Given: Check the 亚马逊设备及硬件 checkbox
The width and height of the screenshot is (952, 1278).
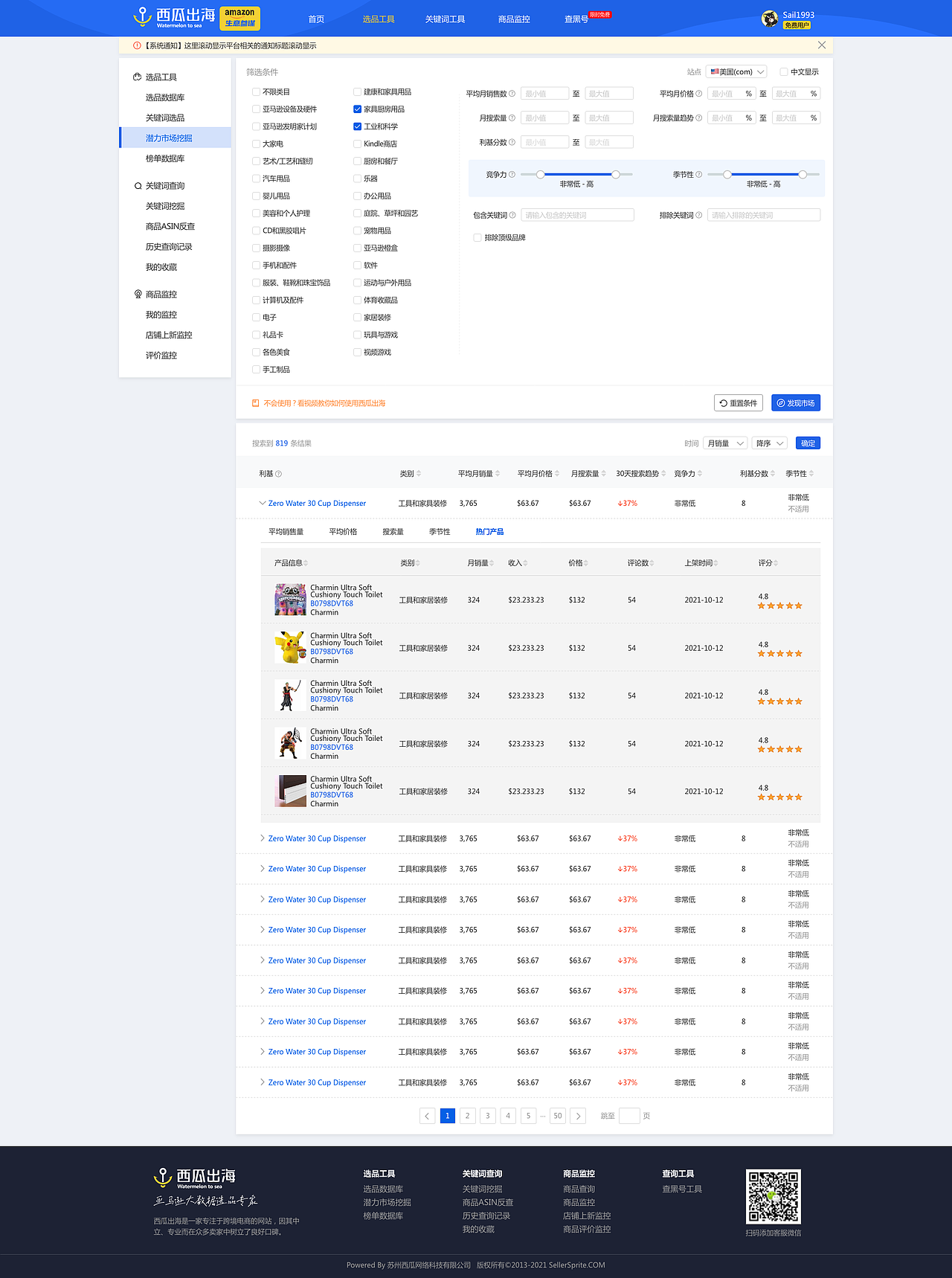Looking at the screenshot, I should coord(256,109).
